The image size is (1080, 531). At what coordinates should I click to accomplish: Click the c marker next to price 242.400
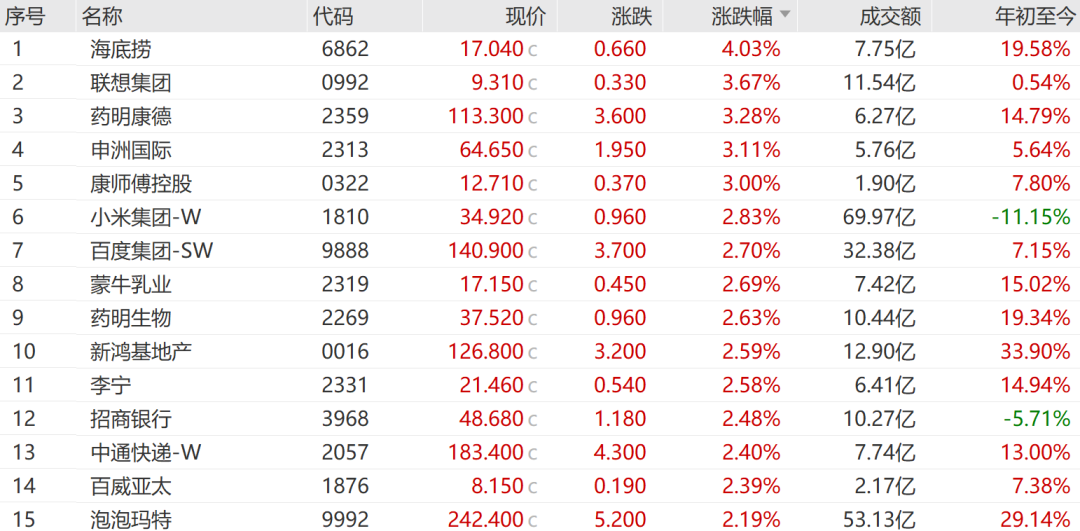coord(533,521)
